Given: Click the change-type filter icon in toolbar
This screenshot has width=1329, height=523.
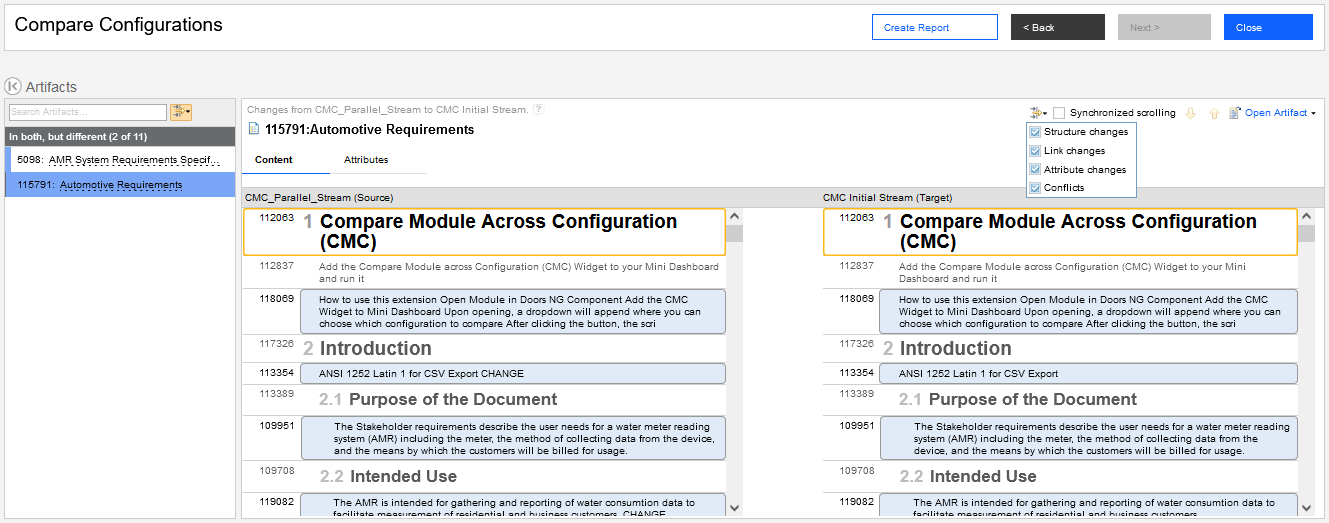Looking at the screenshot, I should click(x=1037, y=113).
